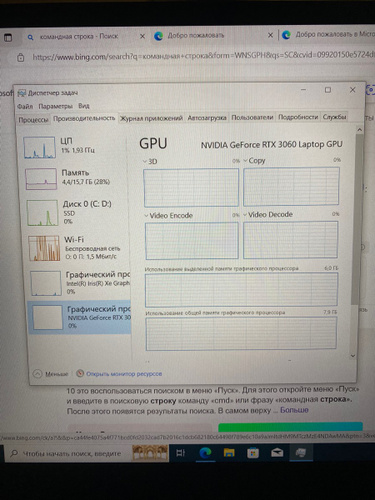Select the Wi-Fi network graph entry
375x500 pixels.
[79, 248]
